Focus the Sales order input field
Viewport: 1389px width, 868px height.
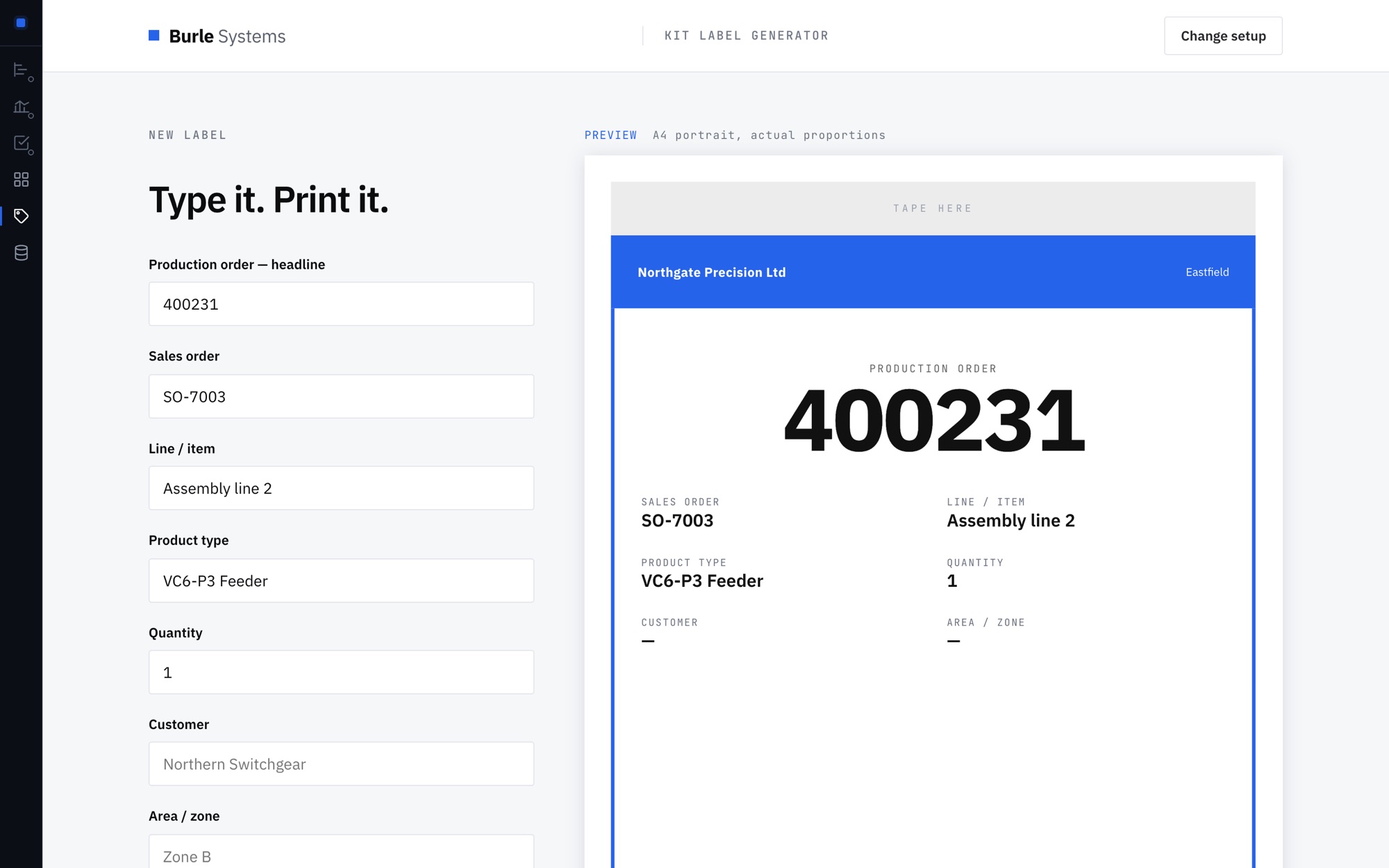[341, 397]
